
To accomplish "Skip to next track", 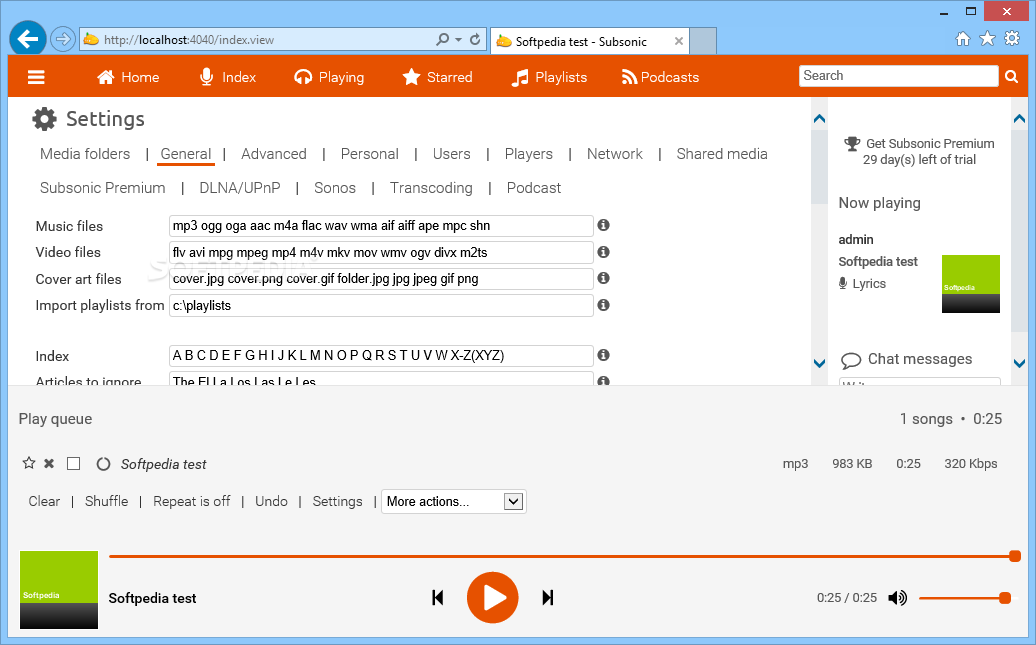I will click(548, 598).
